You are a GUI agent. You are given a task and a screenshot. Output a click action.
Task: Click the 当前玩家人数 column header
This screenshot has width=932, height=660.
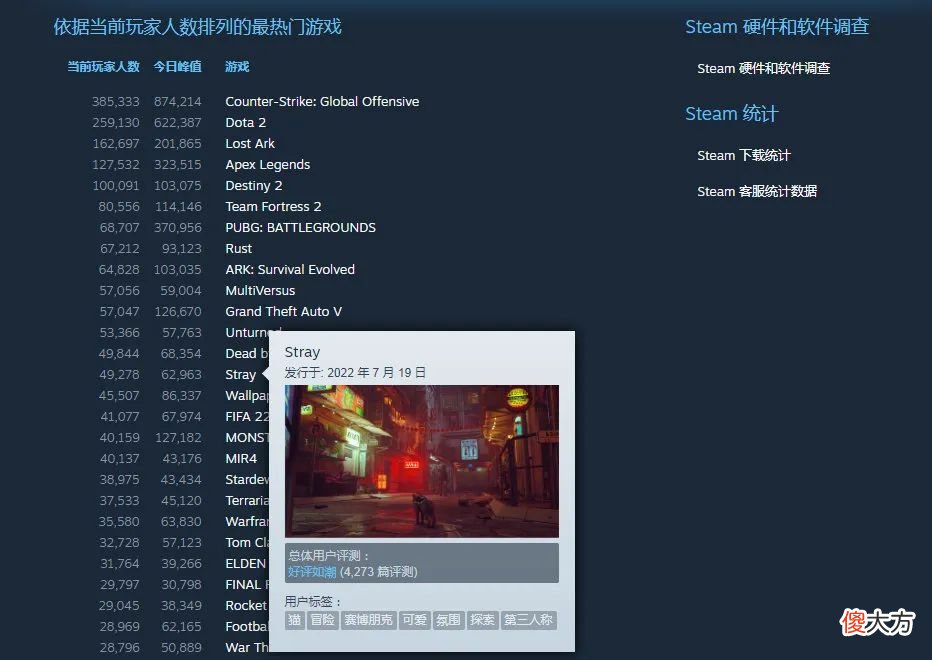(103, 67)
